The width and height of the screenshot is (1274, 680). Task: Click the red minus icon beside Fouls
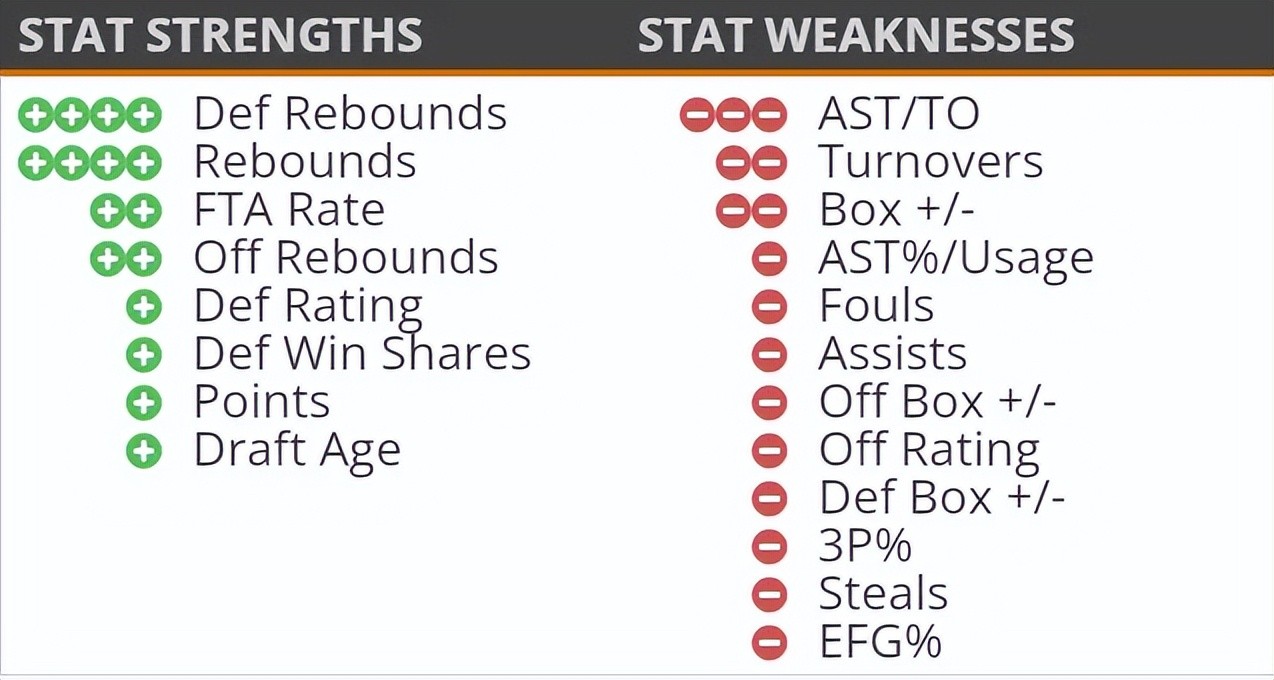(769, 307)
